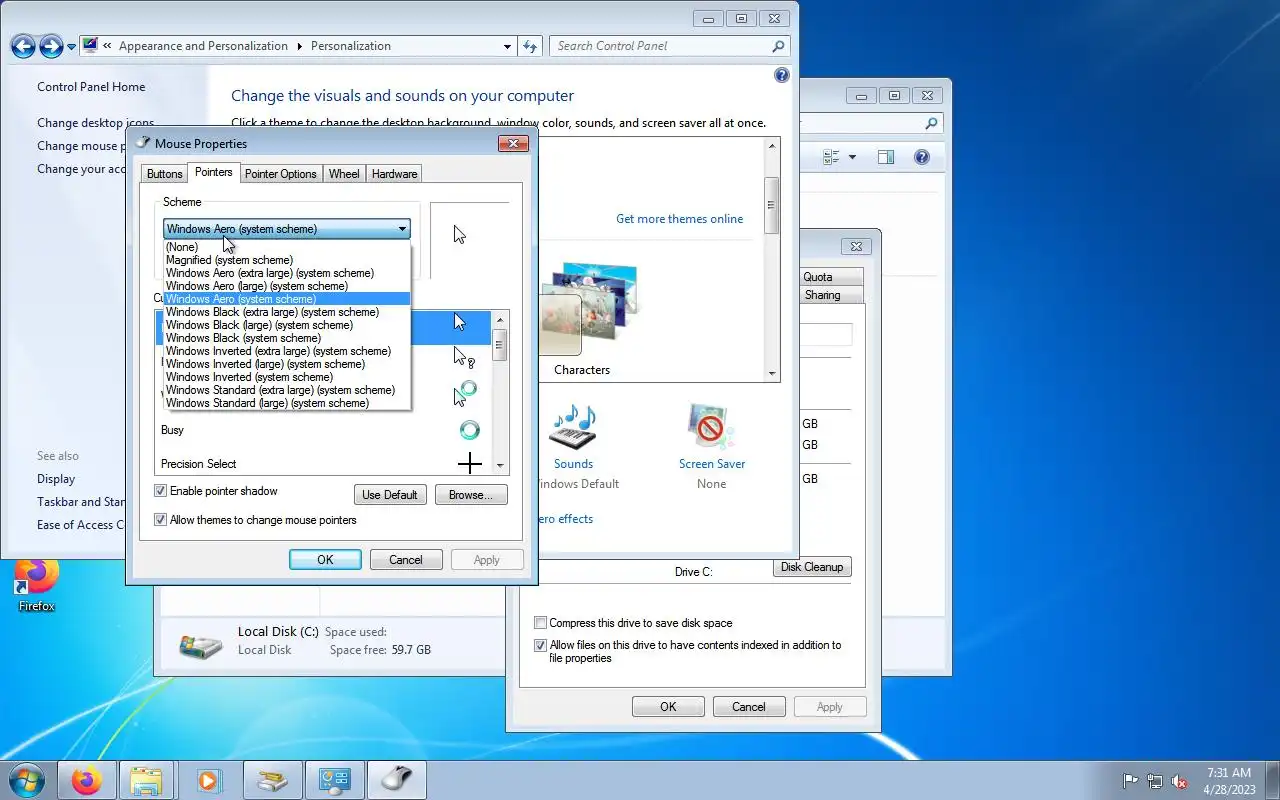Switch to the Pointer Options tab
The height and width of the screenshot is (800, 1280).
[x=280, y=174]
